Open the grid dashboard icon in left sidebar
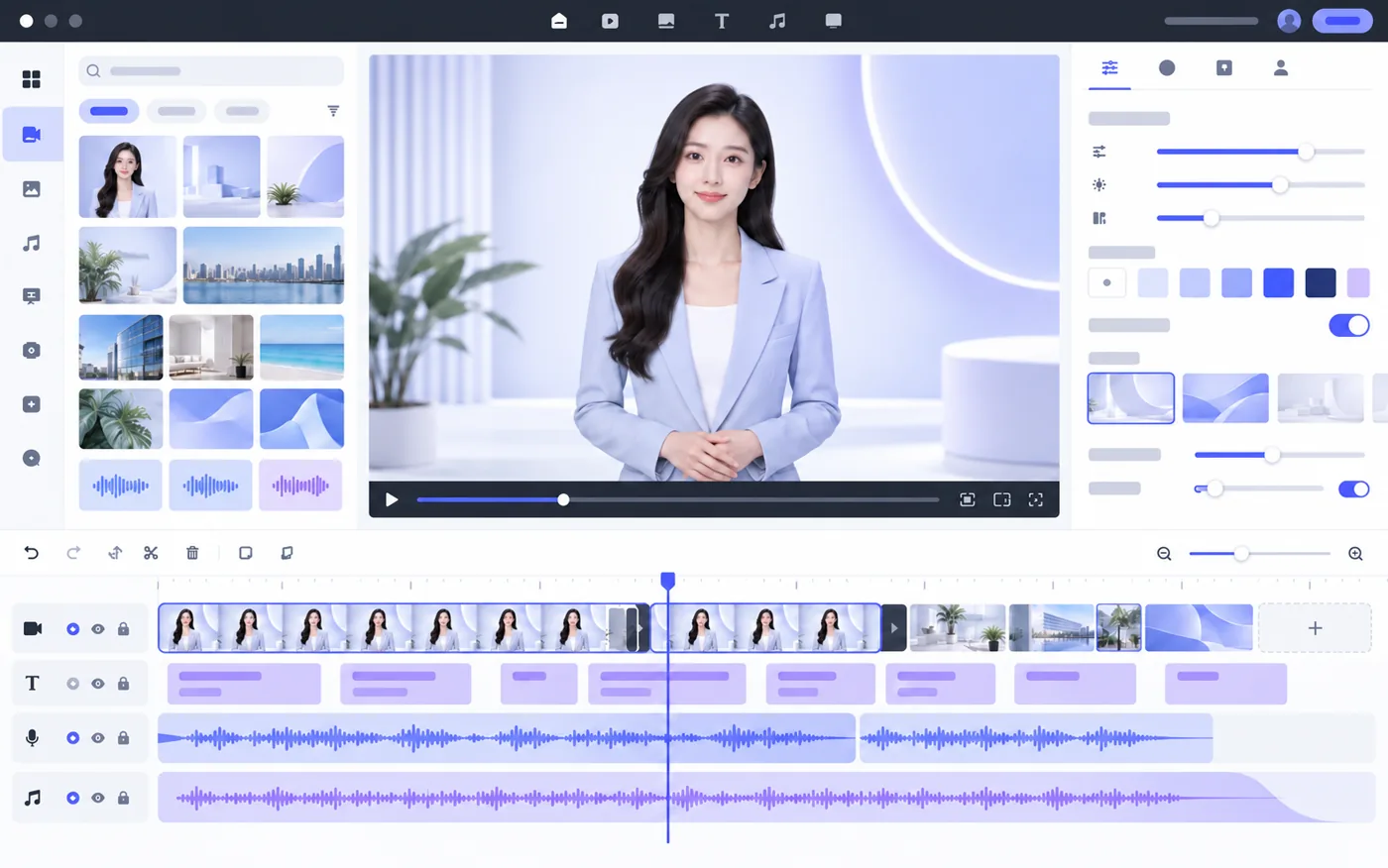Image resolution: width=1388 pixels, height=868 pixels. coord(32,79)
